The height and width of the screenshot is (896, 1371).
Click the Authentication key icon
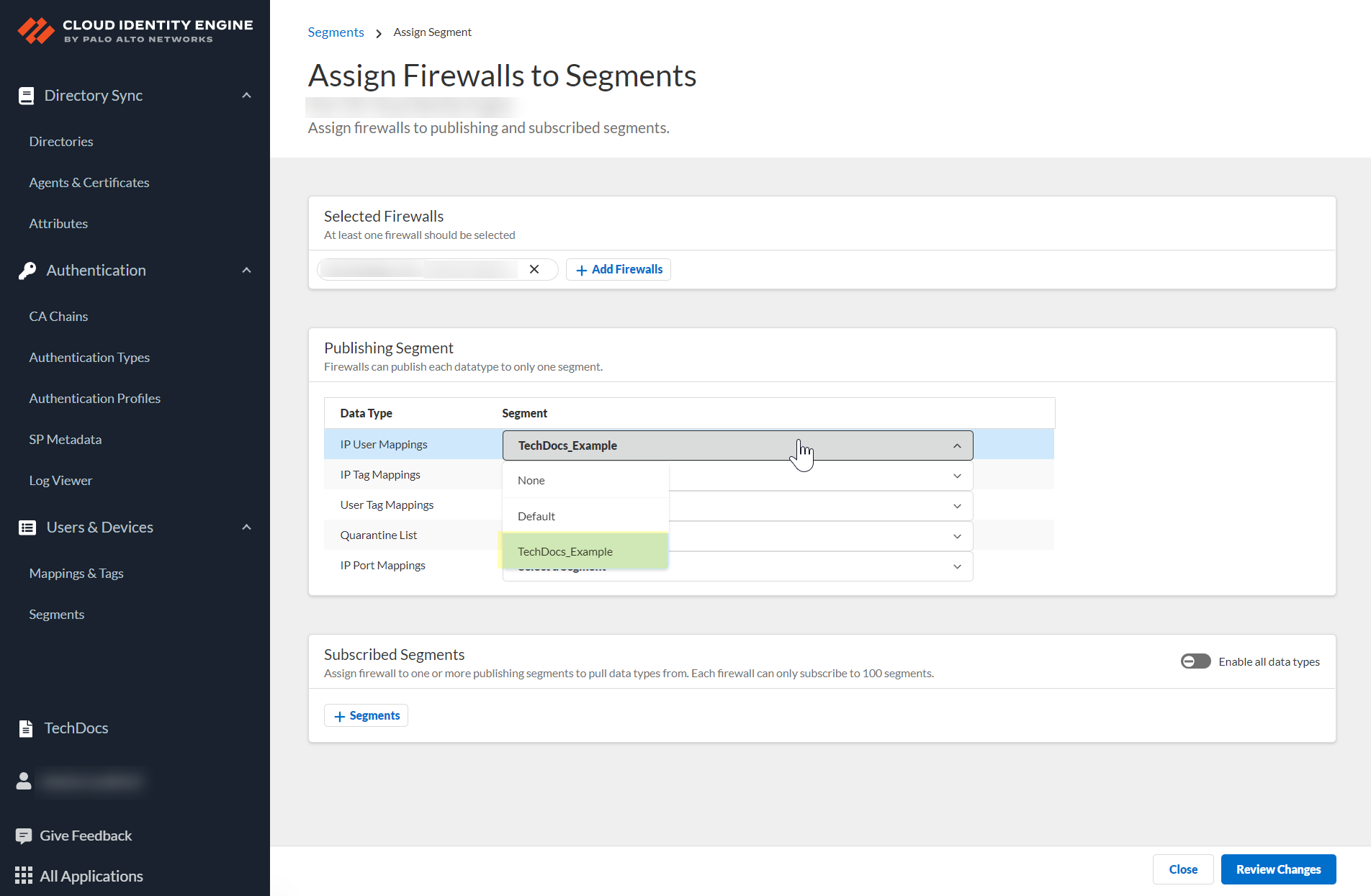(x=27, y=271)
